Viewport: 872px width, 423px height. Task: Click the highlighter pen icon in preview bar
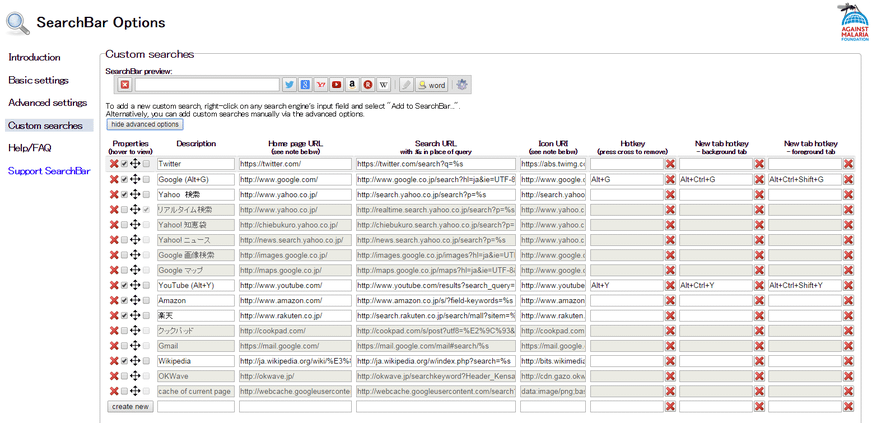(x=407, y=85)
